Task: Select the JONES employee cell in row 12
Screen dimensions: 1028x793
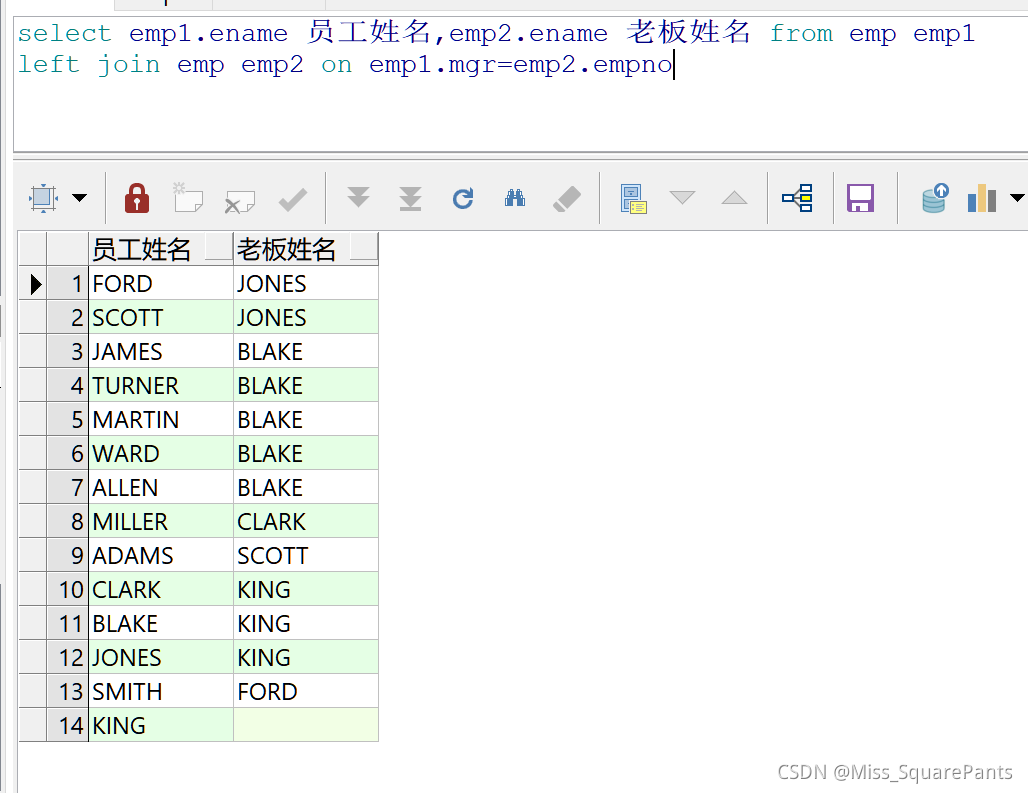Action: click(161, 659)
